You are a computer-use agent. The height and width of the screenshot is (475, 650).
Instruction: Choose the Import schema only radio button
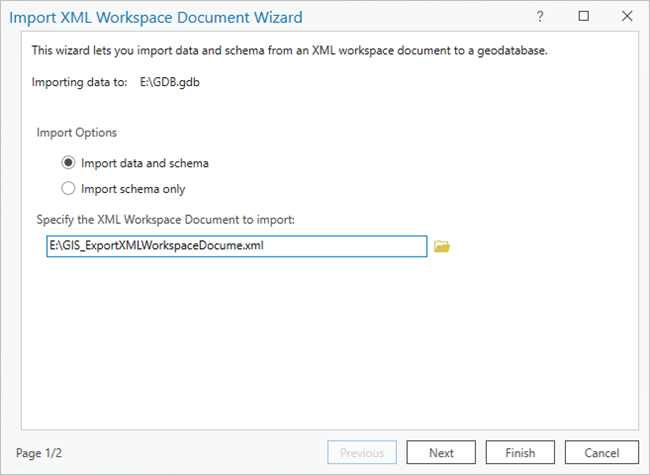tap(69, 188)
